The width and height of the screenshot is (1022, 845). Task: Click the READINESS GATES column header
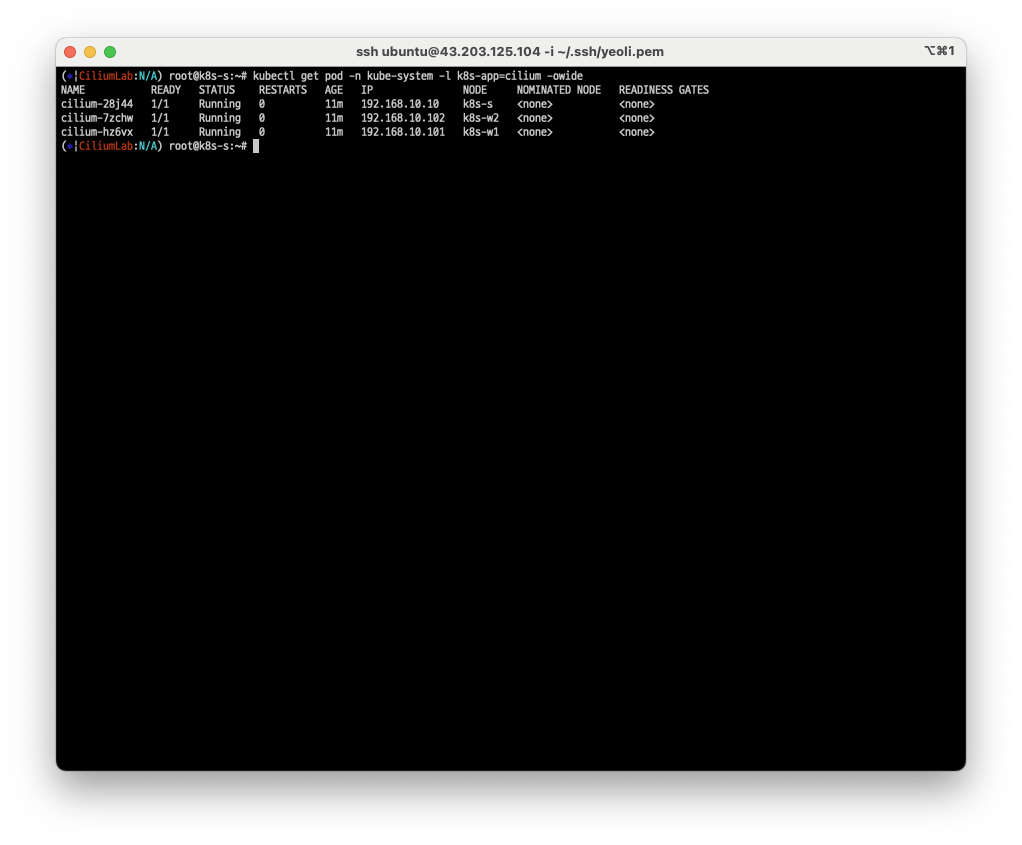coord(664,90)
